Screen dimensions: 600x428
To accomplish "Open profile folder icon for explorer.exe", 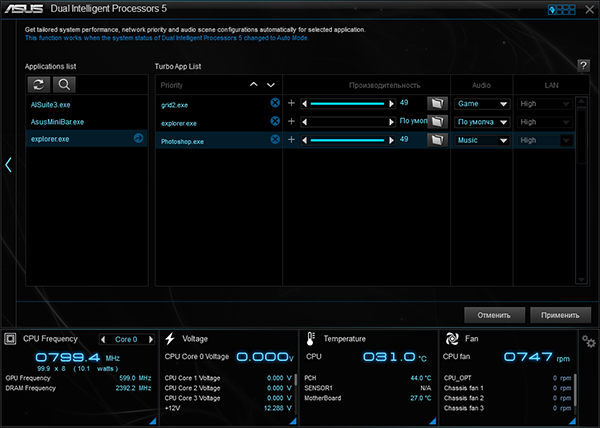I will point(437,122).
